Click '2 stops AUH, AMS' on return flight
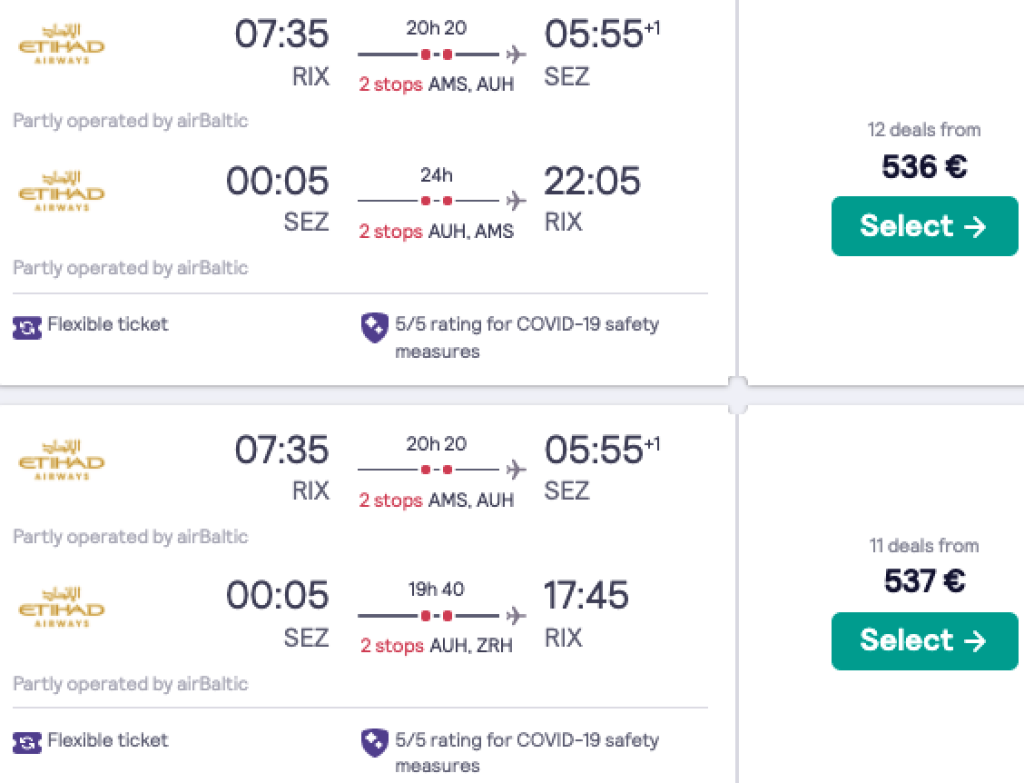 point(436,231)
